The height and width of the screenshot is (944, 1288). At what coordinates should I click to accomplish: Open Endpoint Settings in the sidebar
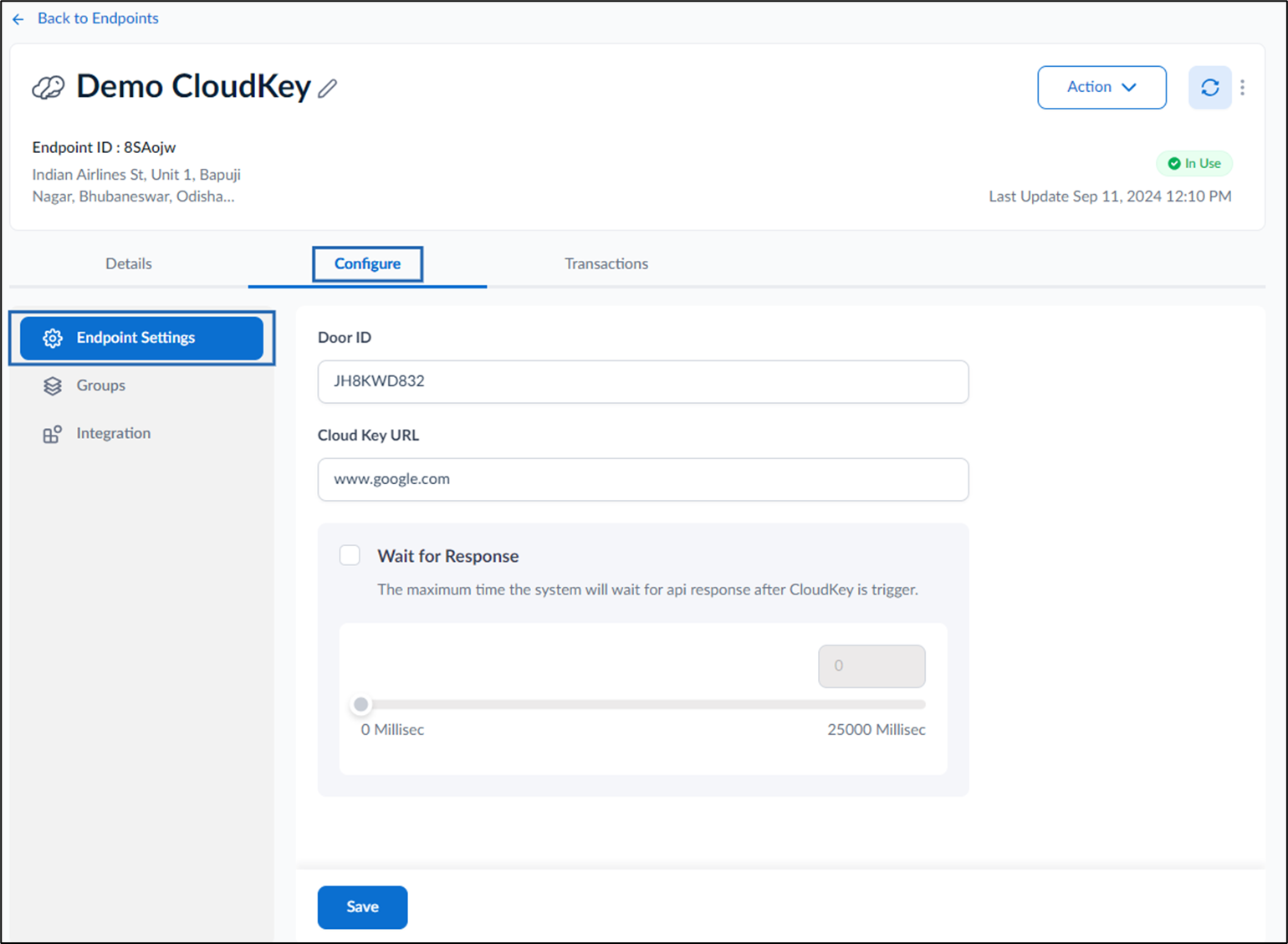point(141,338)
